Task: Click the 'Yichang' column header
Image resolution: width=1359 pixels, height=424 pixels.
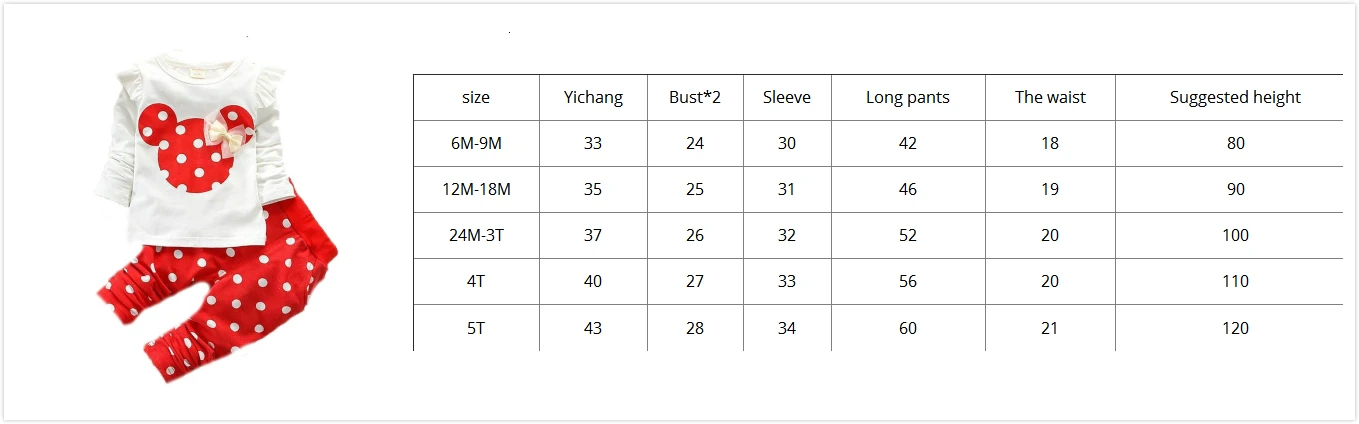Action: pyautogui.click(x=593, y=97)
